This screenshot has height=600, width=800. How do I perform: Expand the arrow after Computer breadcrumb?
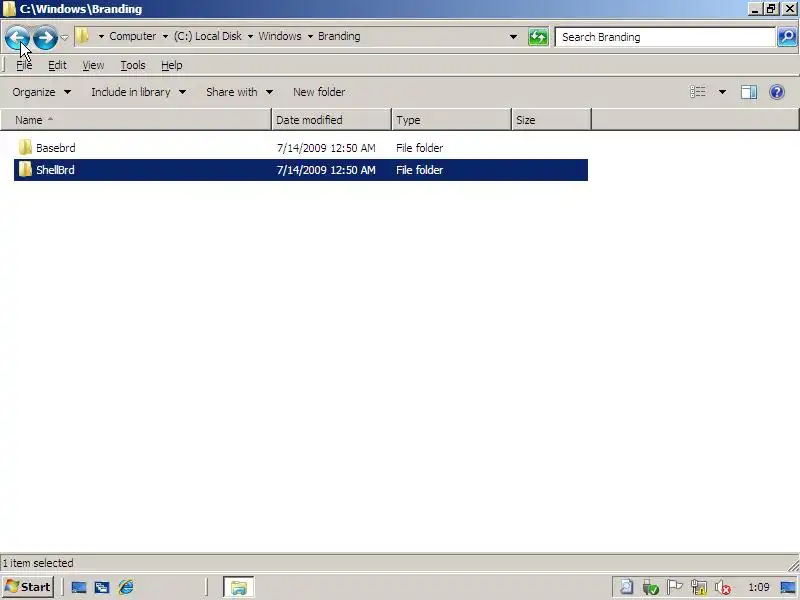point(165,37)
